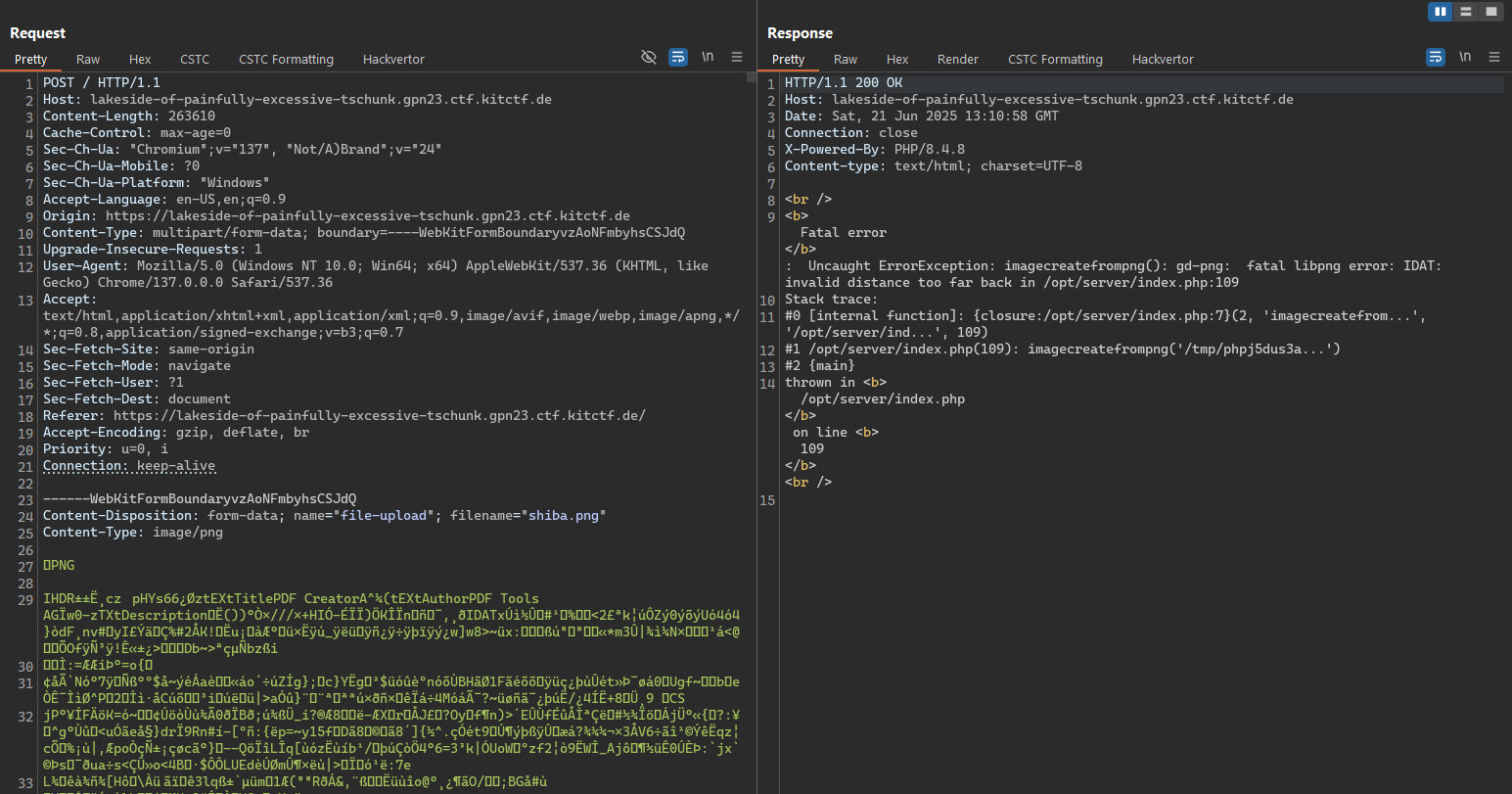Click the 'Stack trace:' line in response
1512x794 pixels.
832,299
